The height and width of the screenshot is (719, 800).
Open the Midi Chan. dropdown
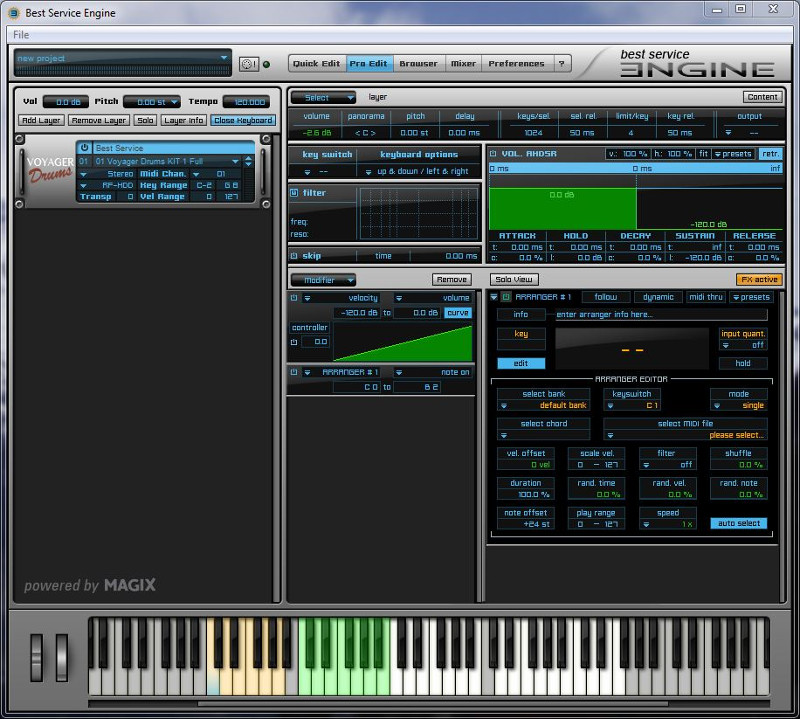[x=196, y=174]
